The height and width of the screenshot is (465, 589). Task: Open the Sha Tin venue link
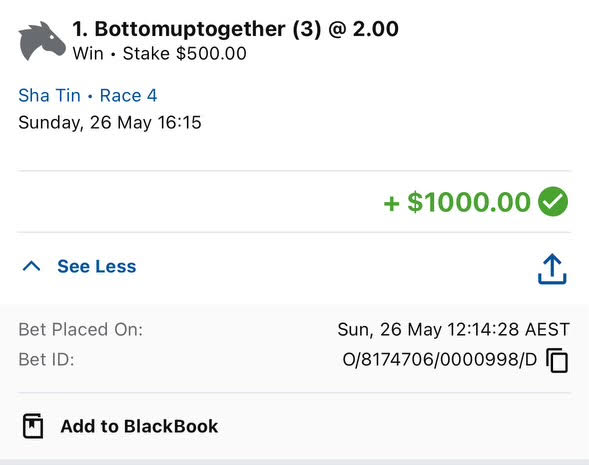point(49,95)
